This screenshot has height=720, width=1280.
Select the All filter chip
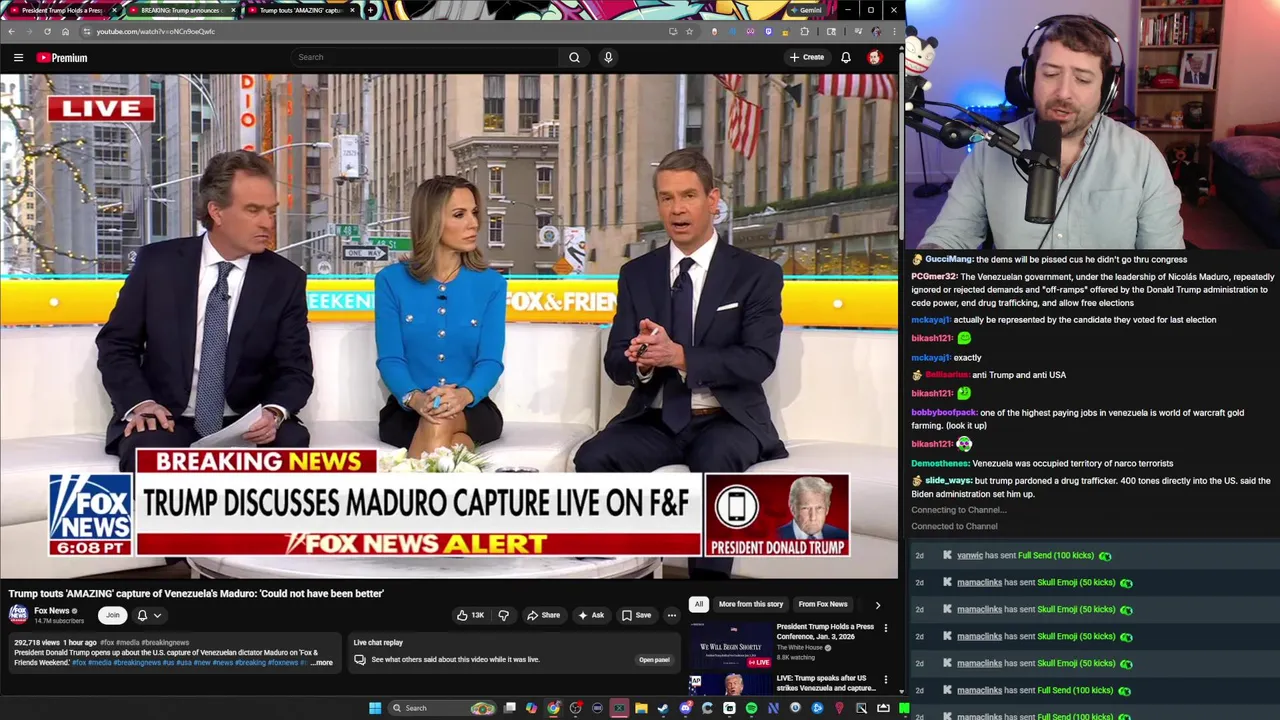tap(699, 604)
